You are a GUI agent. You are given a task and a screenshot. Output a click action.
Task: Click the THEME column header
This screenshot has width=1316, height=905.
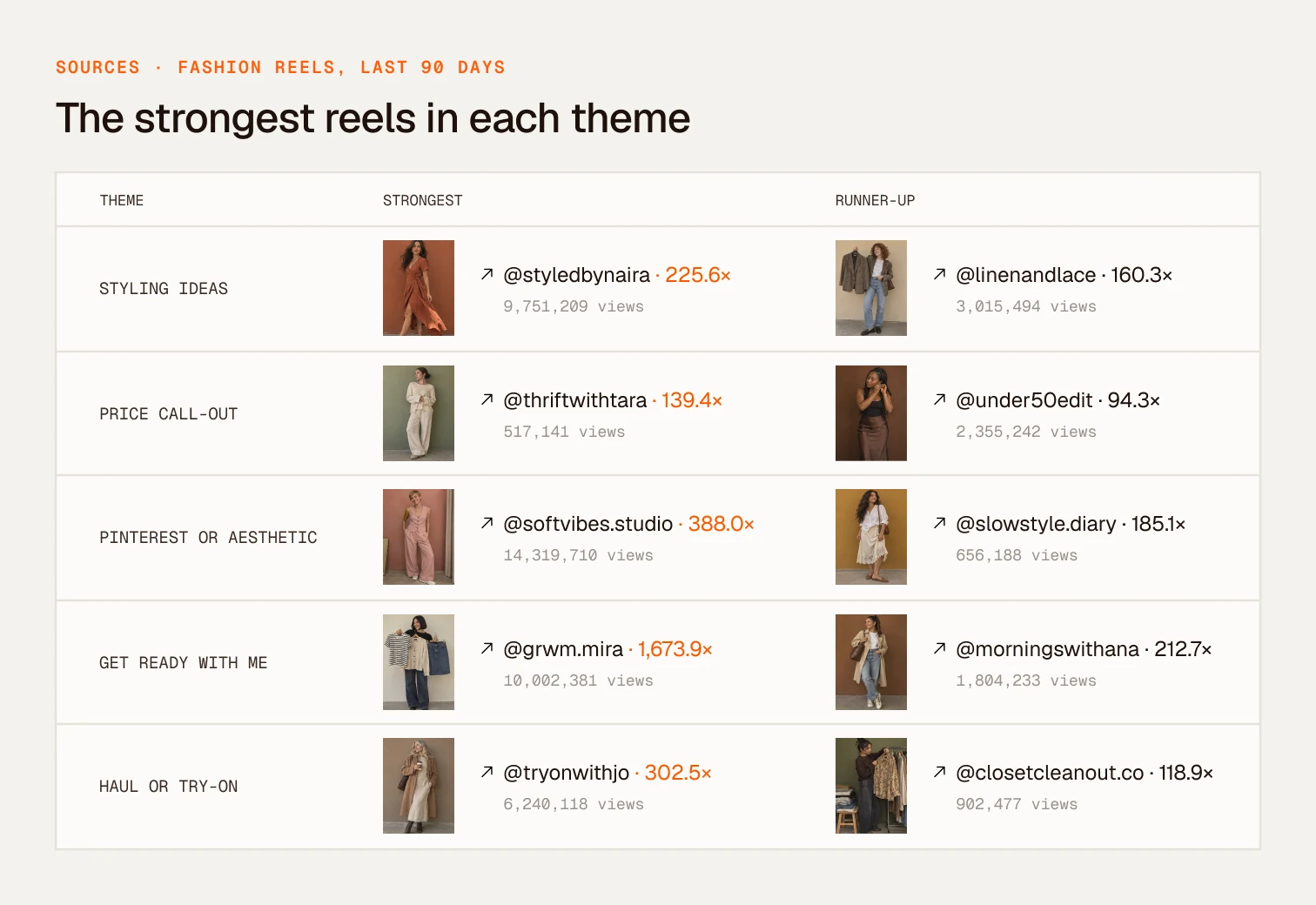(122, 200)
